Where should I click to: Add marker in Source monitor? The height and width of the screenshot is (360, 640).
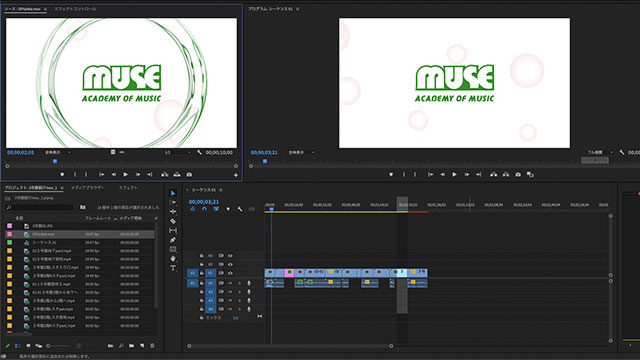pyautogui.click(x=62, y=175)
